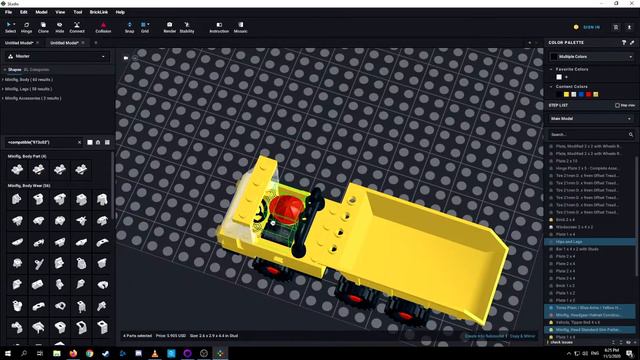The image size is (640, 360).
Task: Click the icon left of upload icon
Action: pos(616,27)
